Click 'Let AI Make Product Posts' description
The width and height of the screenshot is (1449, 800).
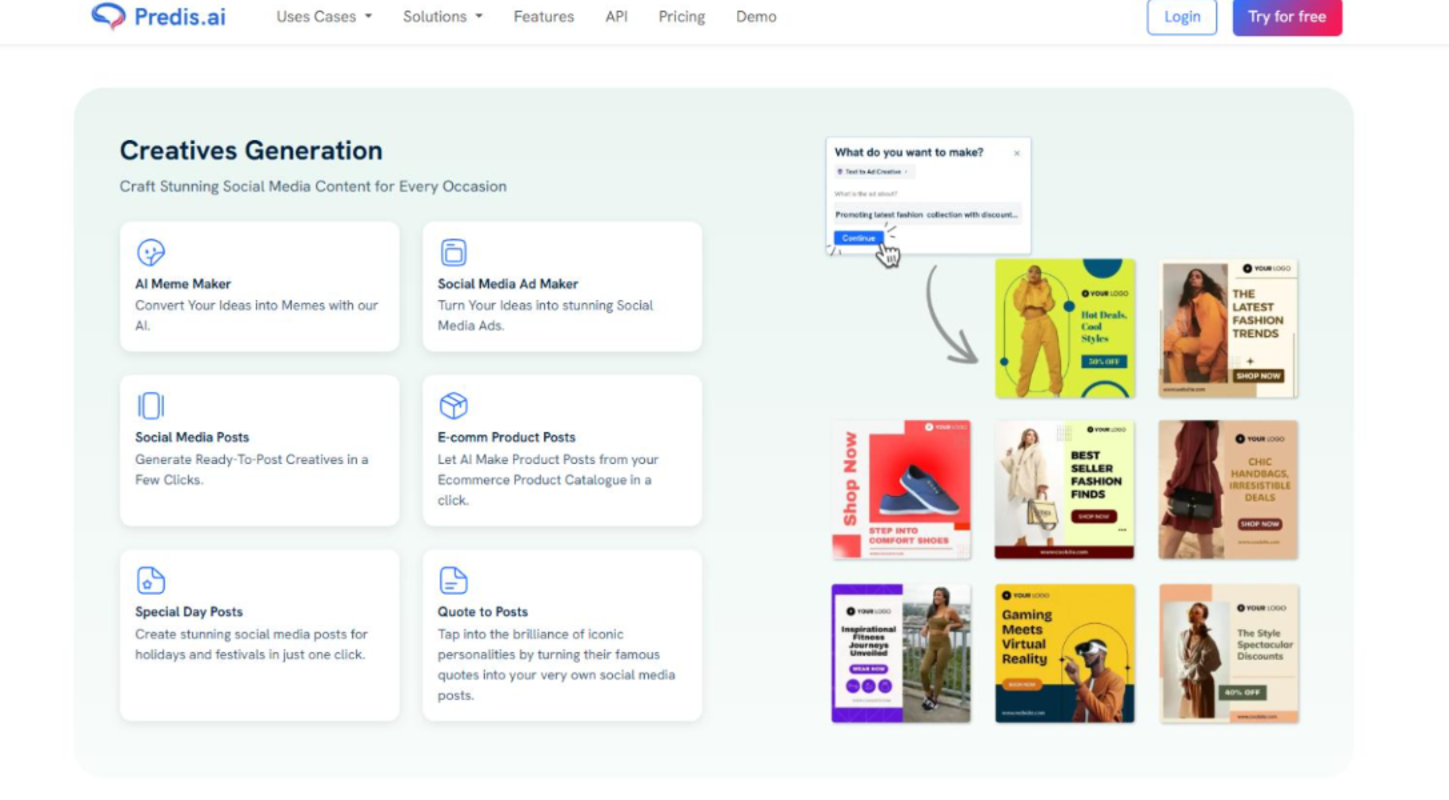(x=548, y=480)
